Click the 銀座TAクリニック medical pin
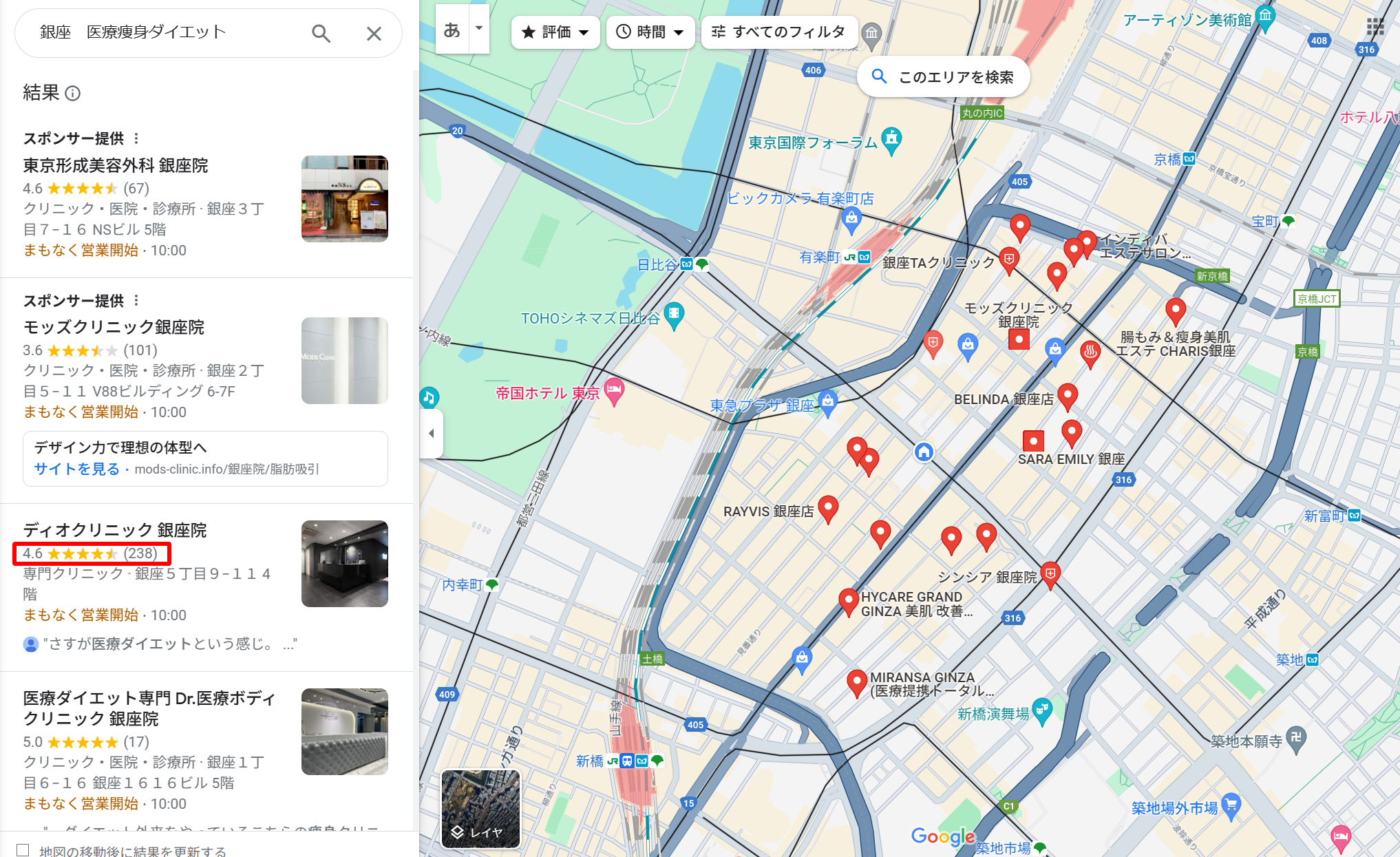1400x857 pixels. pos(1010,261)
